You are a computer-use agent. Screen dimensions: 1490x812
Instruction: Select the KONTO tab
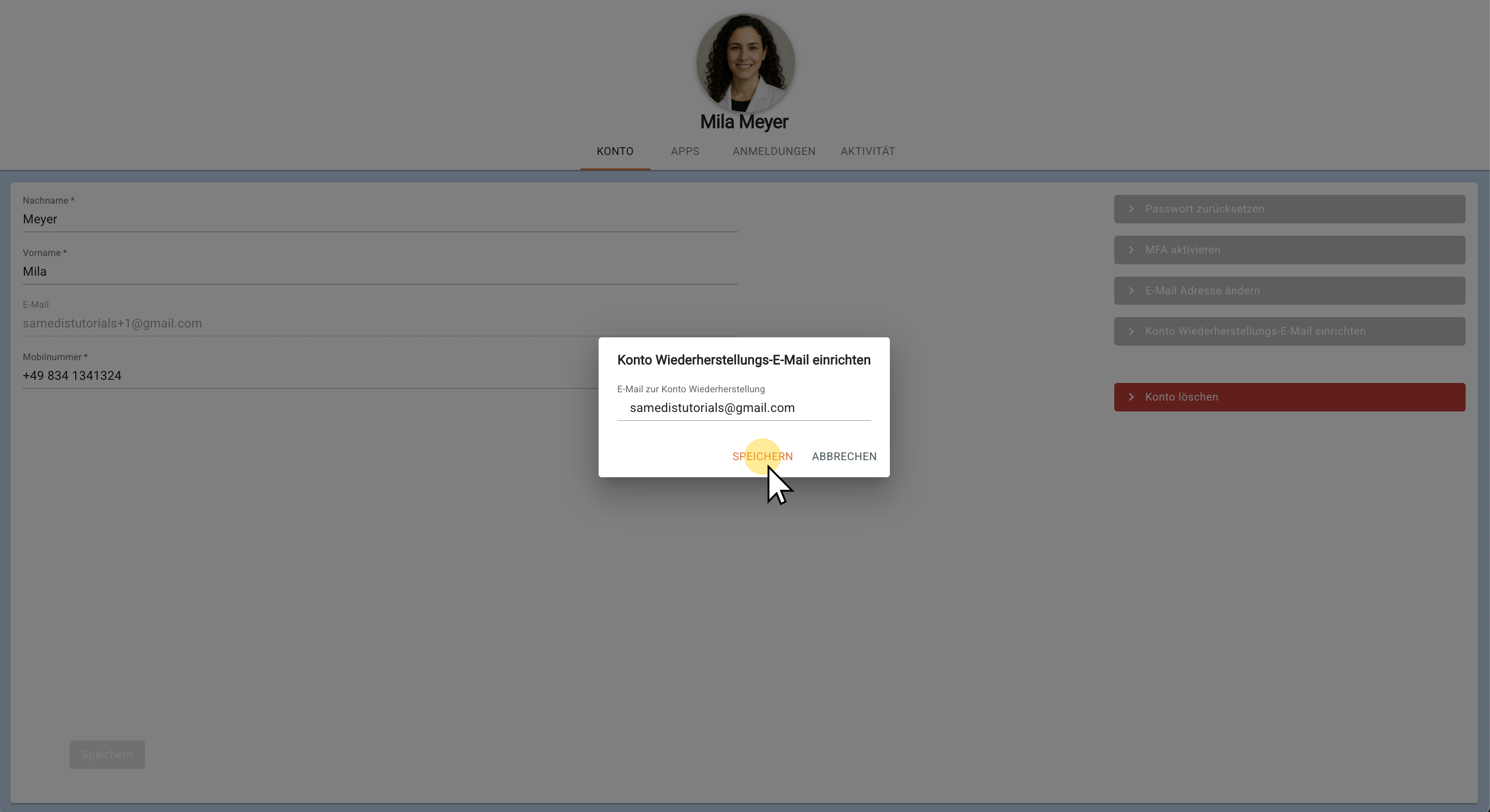pyautogui.click(x=614, y=151)
